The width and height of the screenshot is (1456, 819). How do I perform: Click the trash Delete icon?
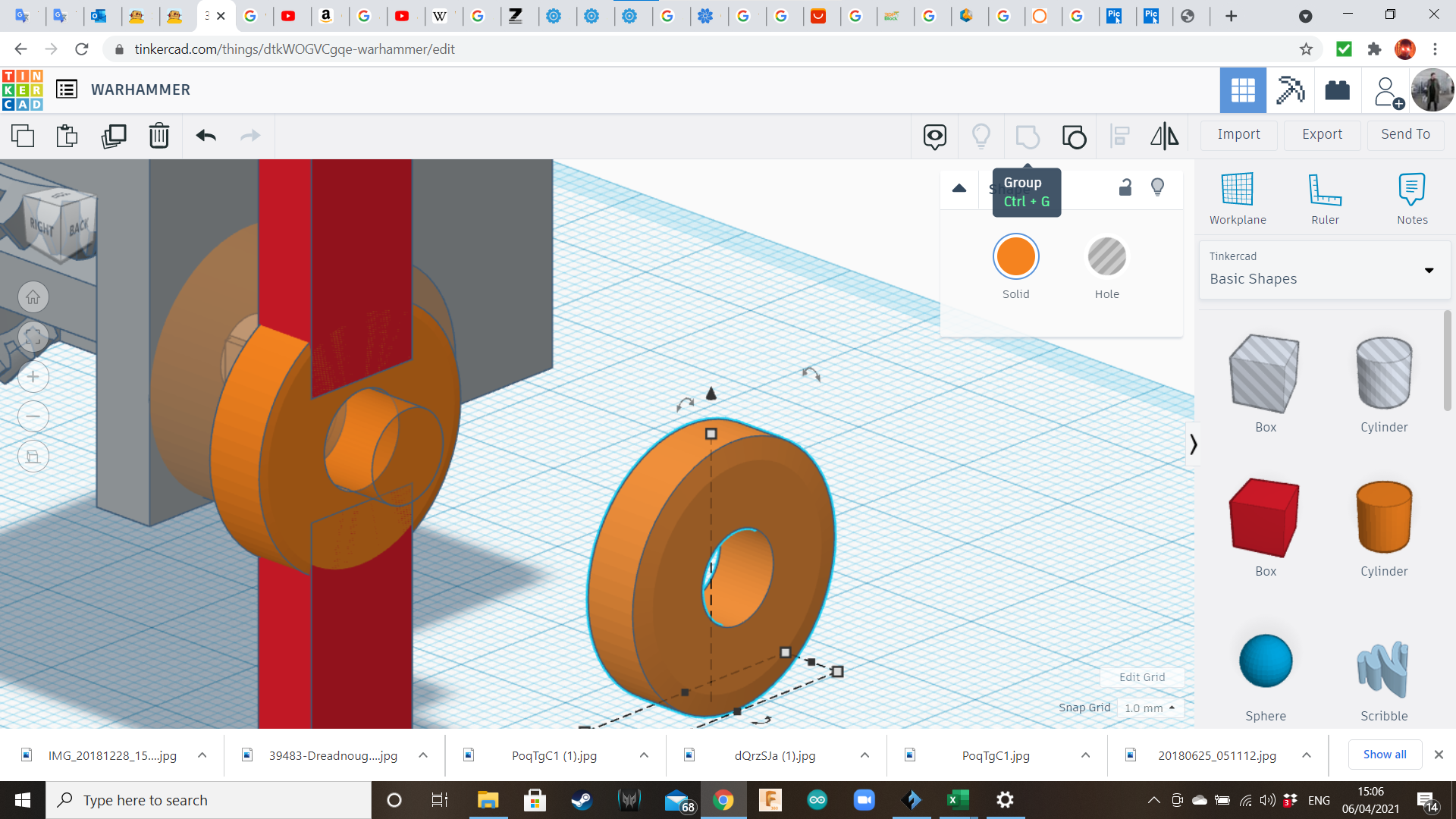point(159,136)
